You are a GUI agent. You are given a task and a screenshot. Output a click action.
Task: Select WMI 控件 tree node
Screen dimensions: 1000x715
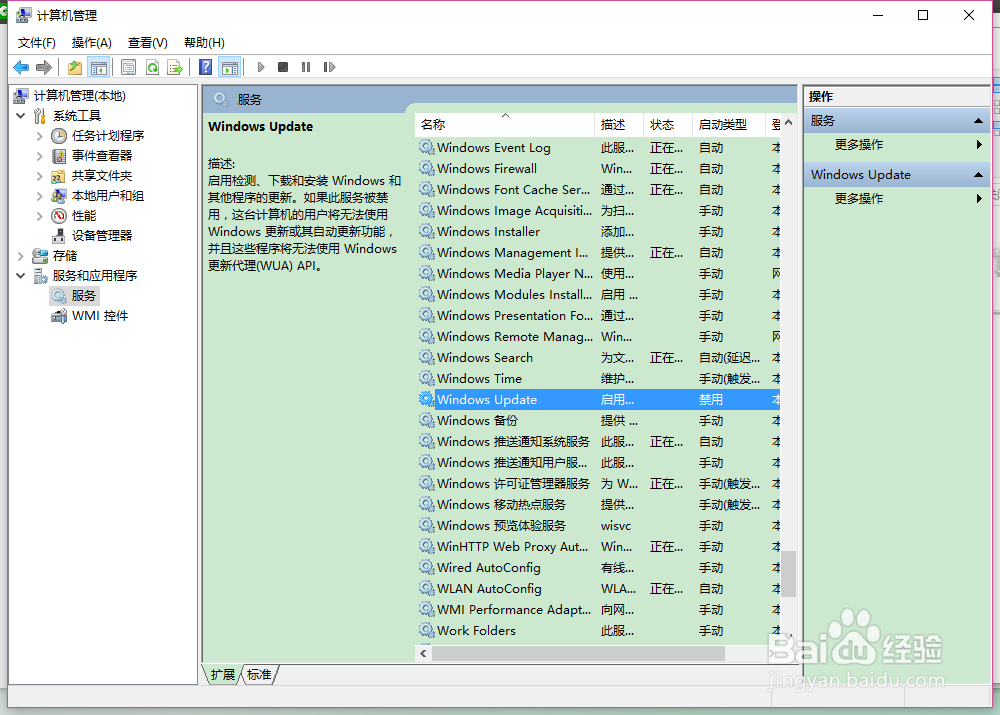100,316
